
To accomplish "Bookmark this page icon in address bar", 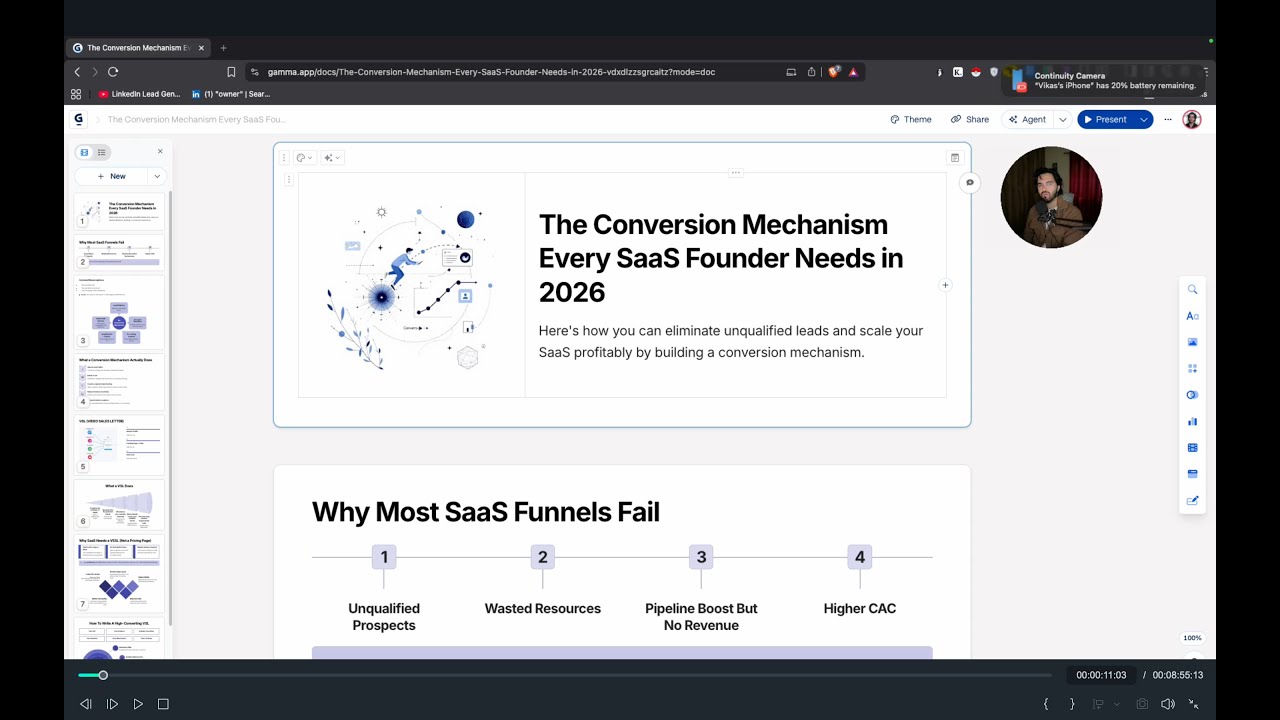I will 231,72.
